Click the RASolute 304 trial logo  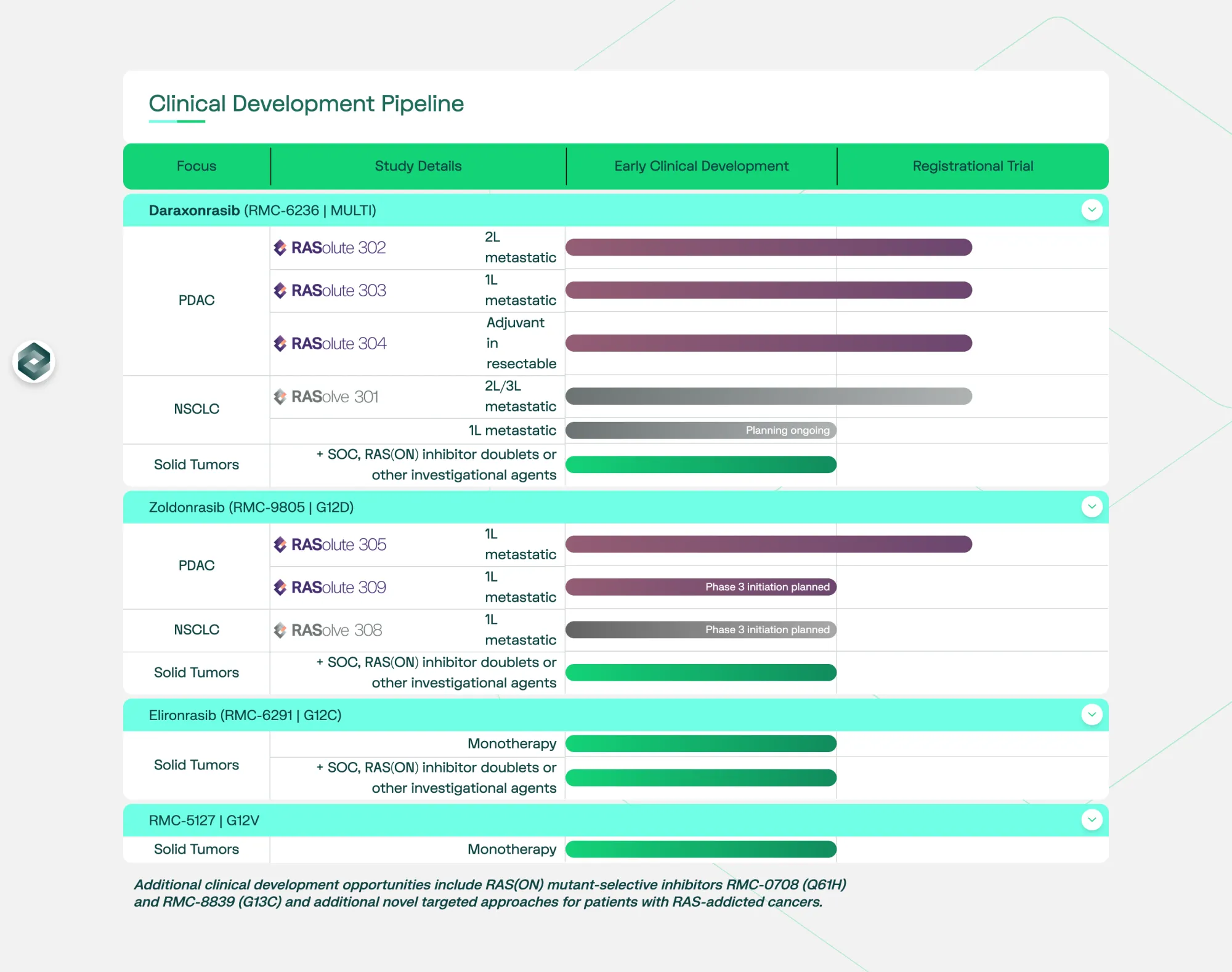tap(330, 343)
